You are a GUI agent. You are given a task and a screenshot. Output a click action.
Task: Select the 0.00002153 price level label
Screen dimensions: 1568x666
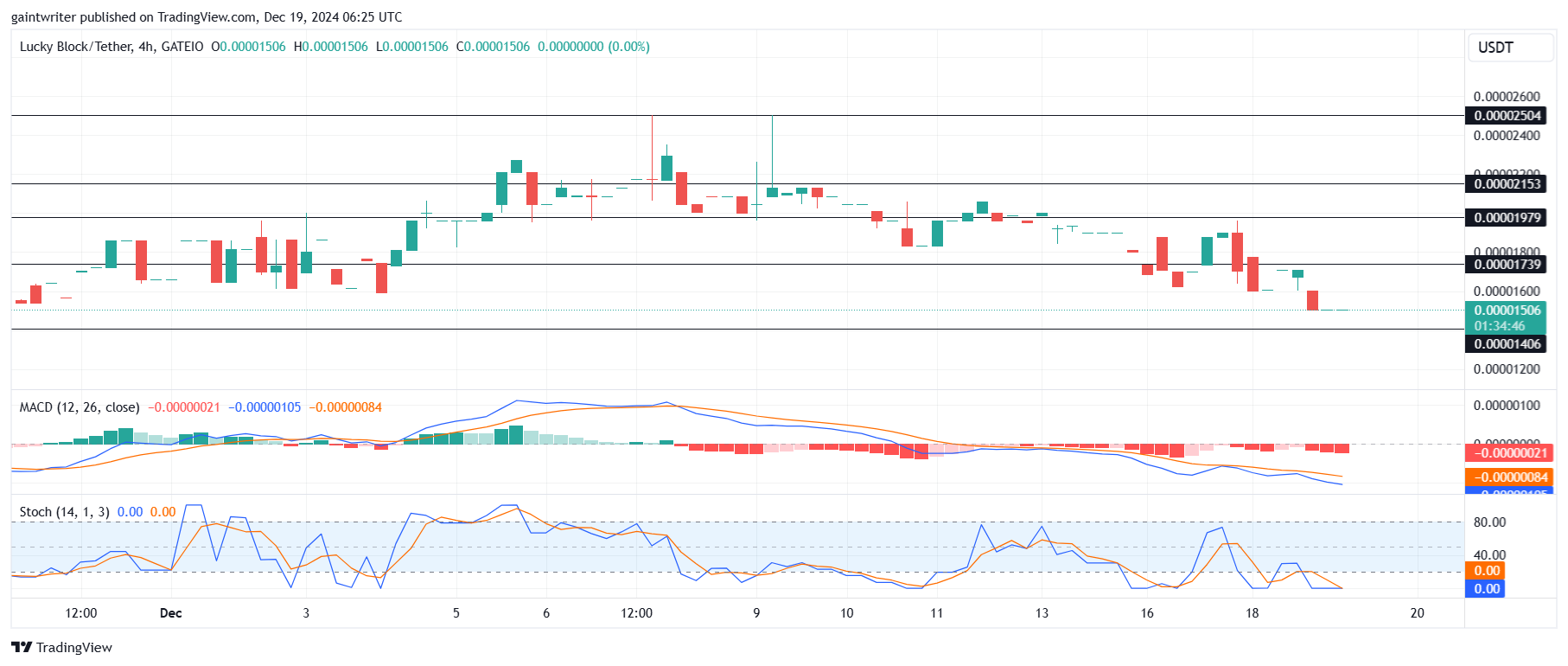1507,184
